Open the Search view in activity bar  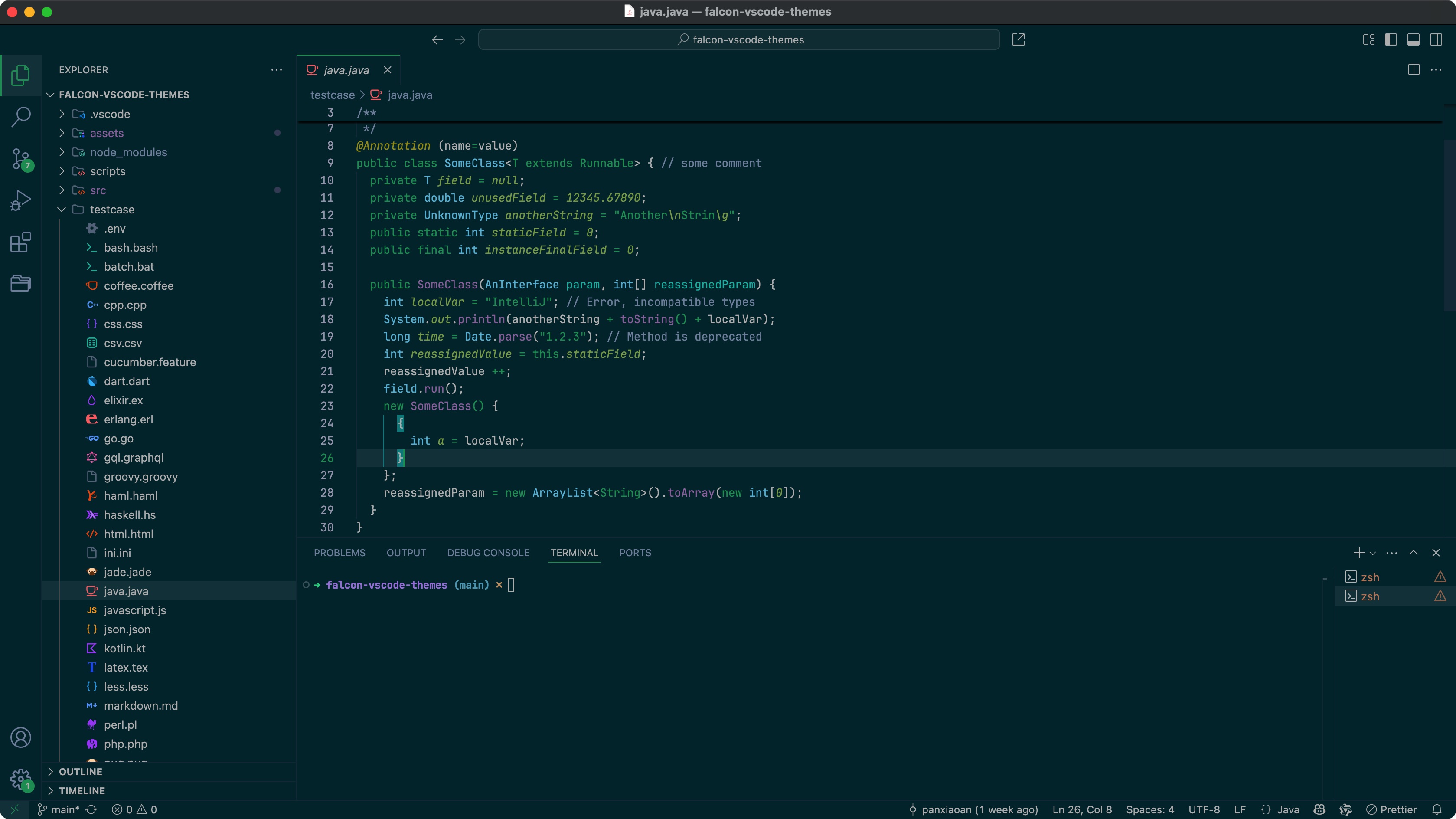pyautogui.click(x=21, y=117)
